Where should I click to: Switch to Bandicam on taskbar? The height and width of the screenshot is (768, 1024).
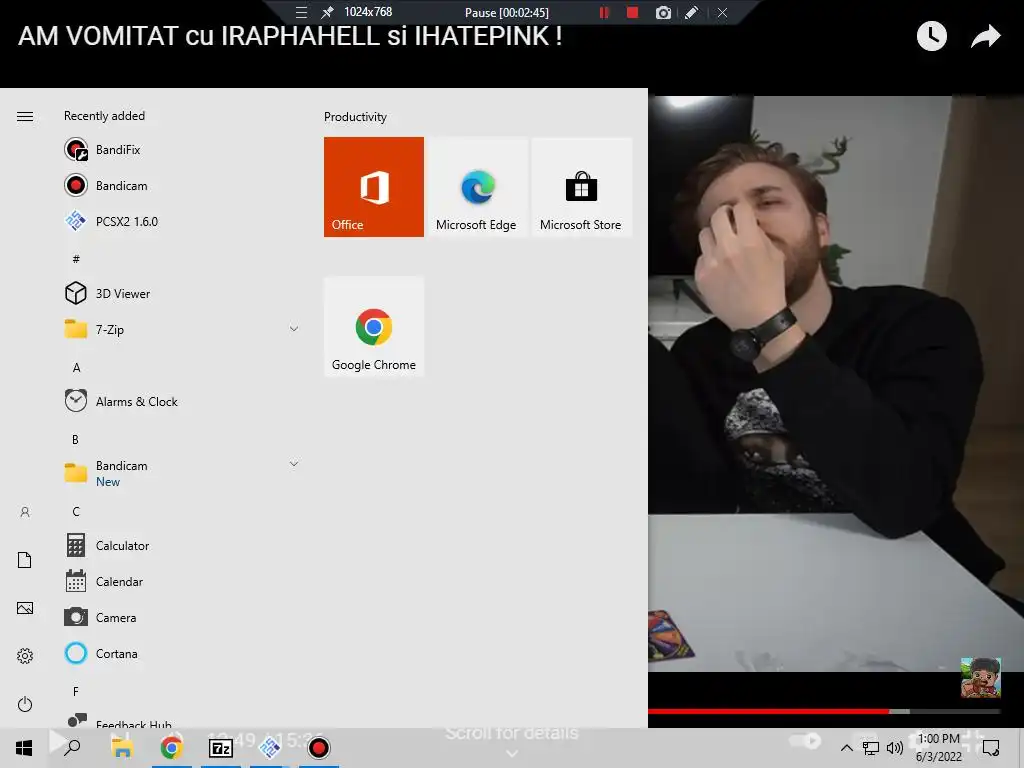point(319,748)
